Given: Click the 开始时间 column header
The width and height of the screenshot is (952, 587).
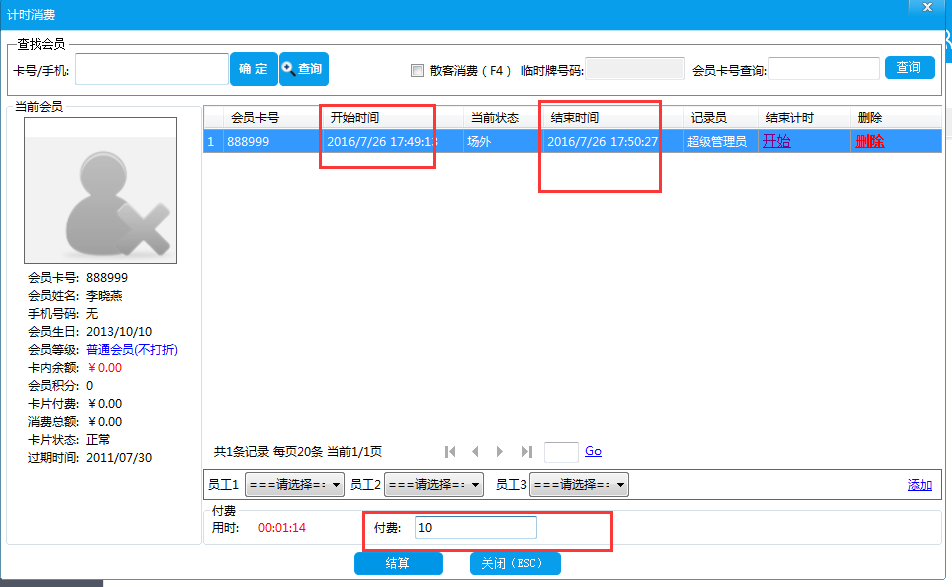Looking at the screenshot, I should pos(358,117).
